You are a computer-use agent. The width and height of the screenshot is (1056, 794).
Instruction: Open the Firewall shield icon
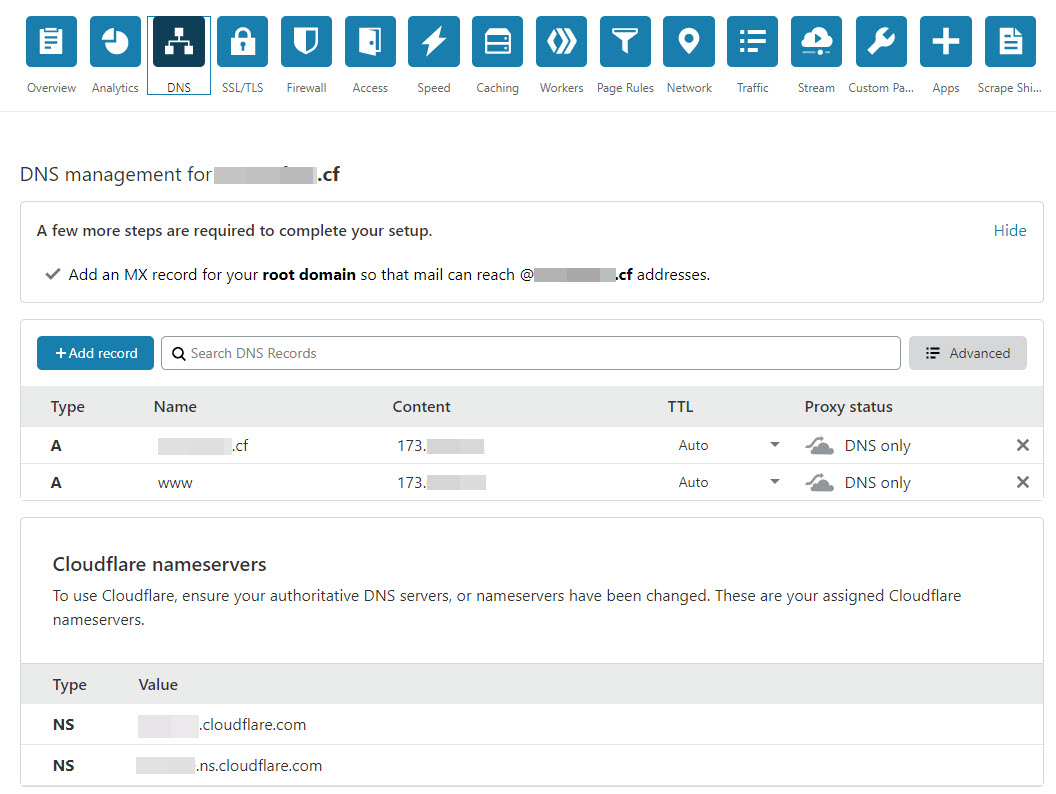[x=306, y=42]
